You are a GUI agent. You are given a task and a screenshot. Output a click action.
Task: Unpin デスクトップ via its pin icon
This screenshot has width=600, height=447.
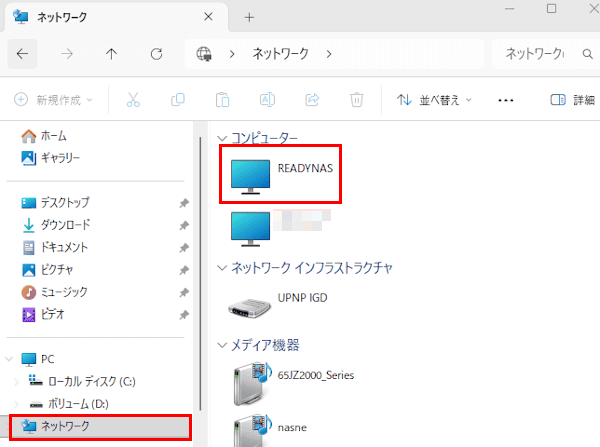click(x=184, y=203)
